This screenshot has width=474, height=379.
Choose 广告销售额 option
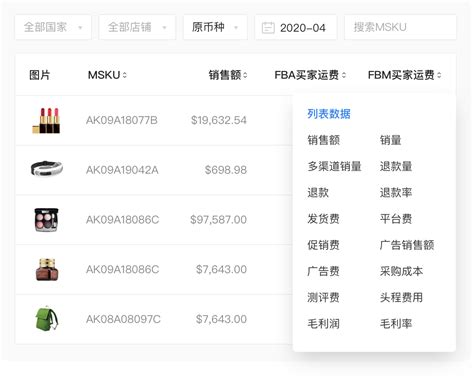(x=407, y=245)
